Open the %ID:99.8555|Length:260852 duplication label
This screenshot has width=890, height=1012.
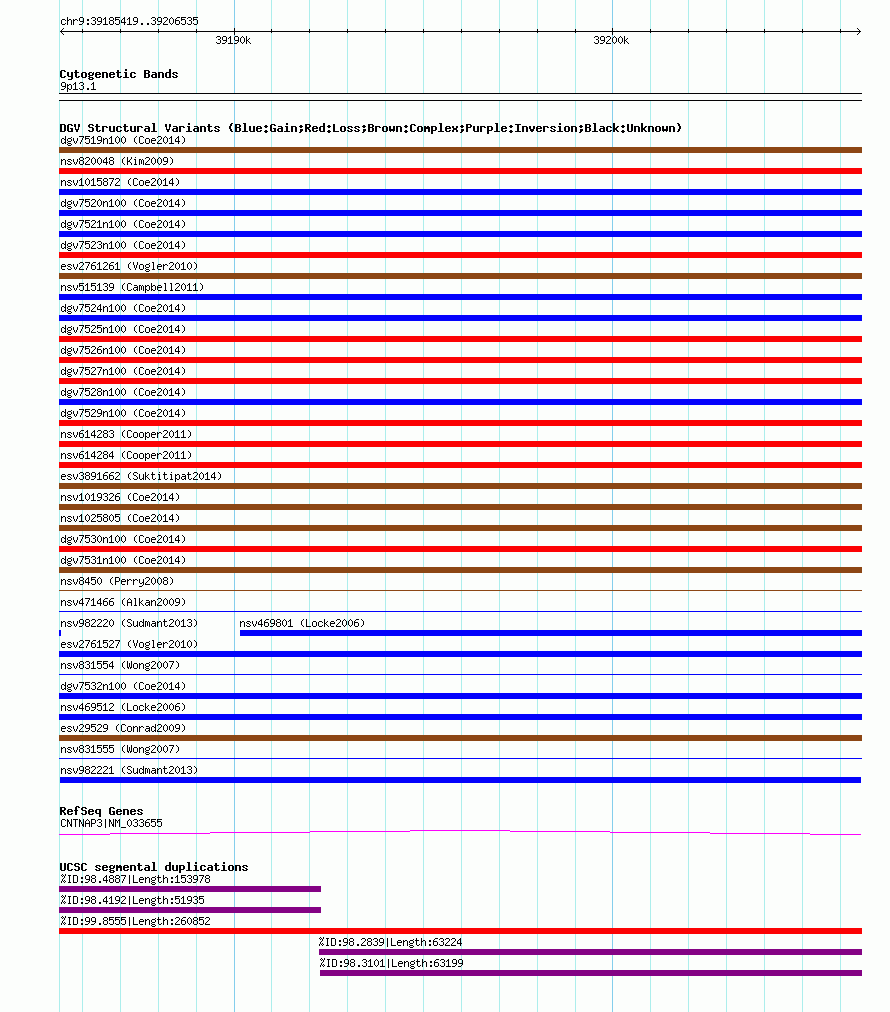point(135,921)
